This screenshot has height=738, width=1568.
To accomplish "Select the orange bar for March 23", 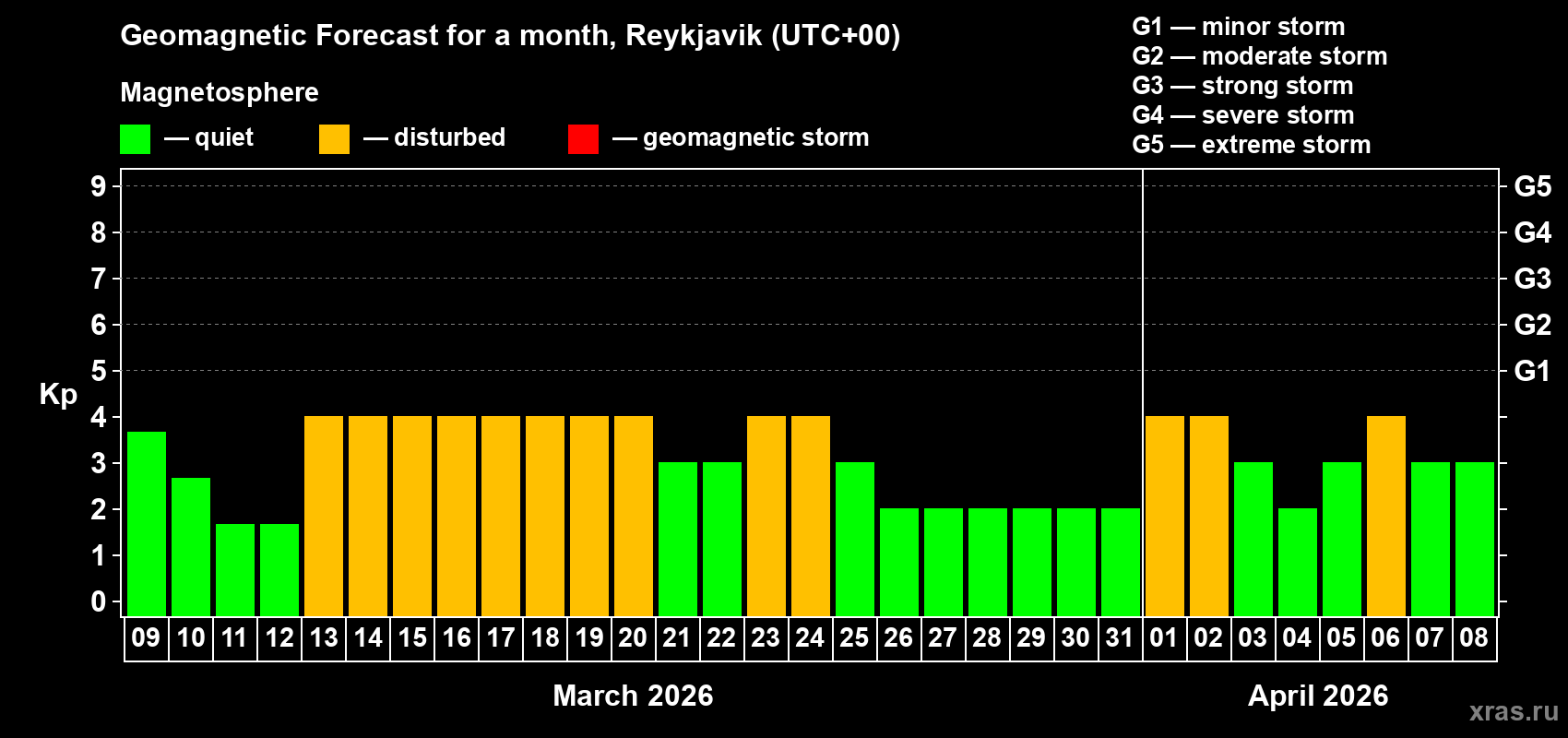I will tap(766, 517).
